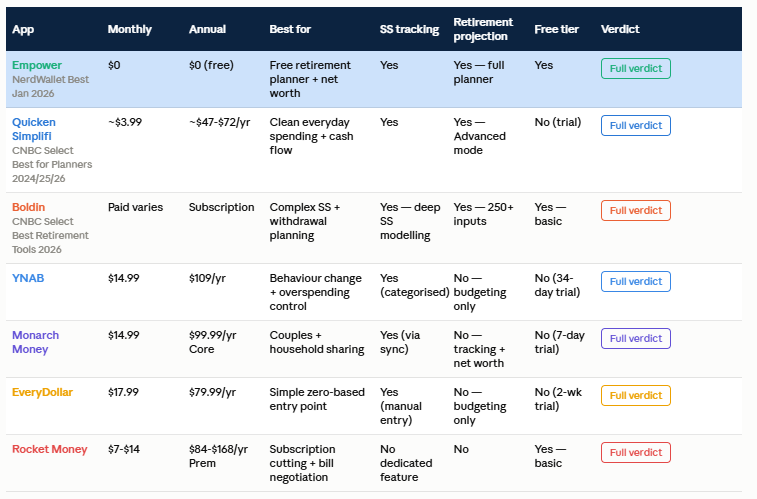Select the '$7-$14' monthly price cell
Screen dimensions: 757x499
coord(124,449)
